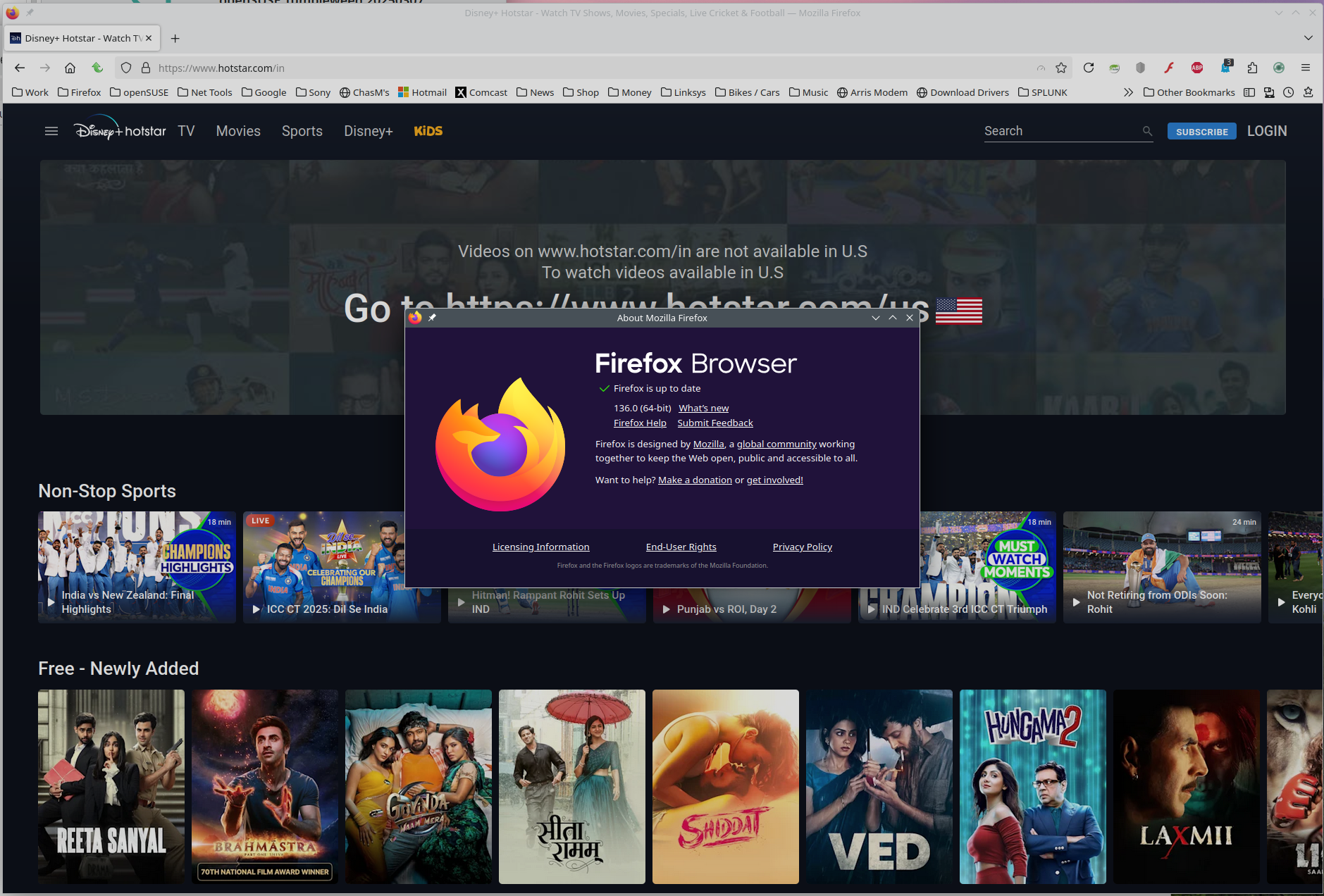Open End-User Rights link
This screenshot has height=896, width=1324.
[x=681, y=547]
